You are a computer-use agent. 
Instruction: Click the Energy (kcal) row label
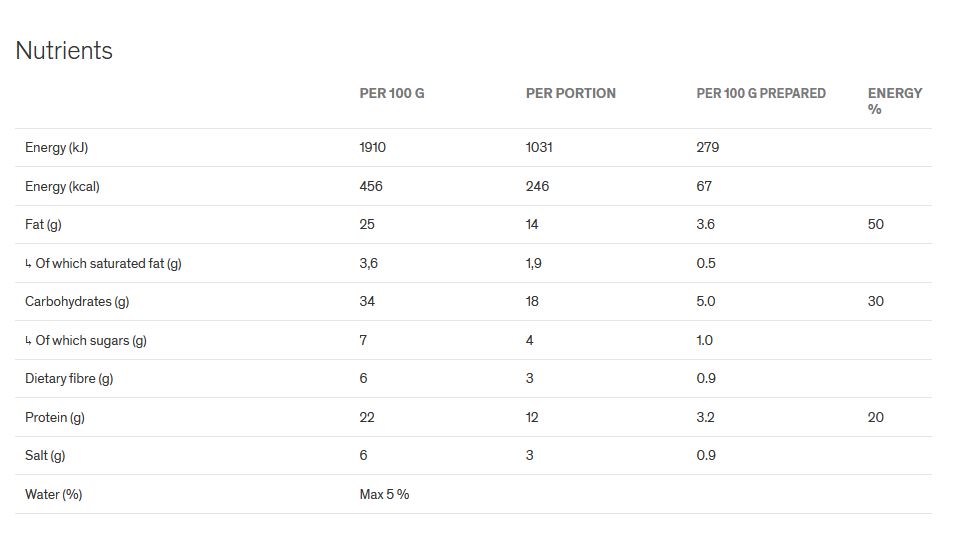(62, 186)
